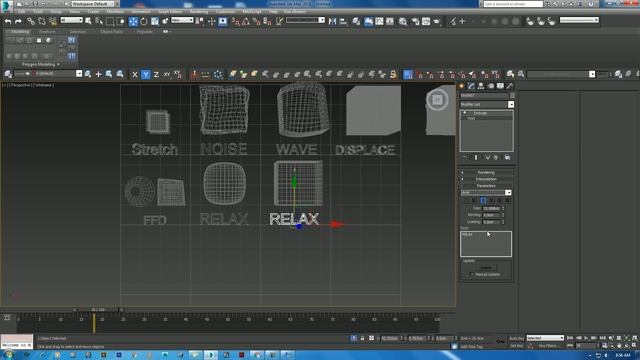Screen dimensions: 640x360
Task: Click the Render teapot icon
Action: pos(437,21)
